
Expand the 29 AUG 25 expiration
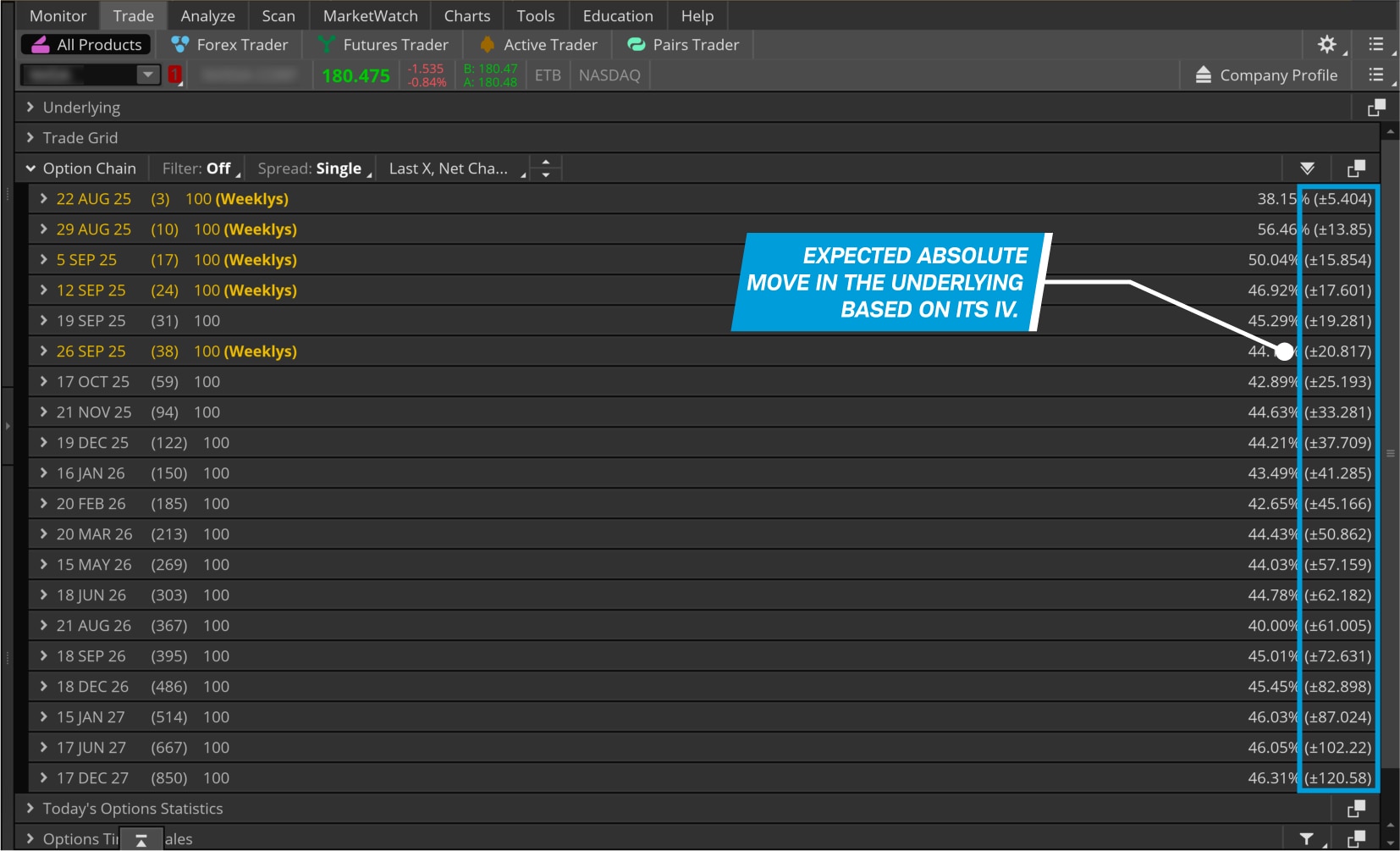(x=44, y=229)
